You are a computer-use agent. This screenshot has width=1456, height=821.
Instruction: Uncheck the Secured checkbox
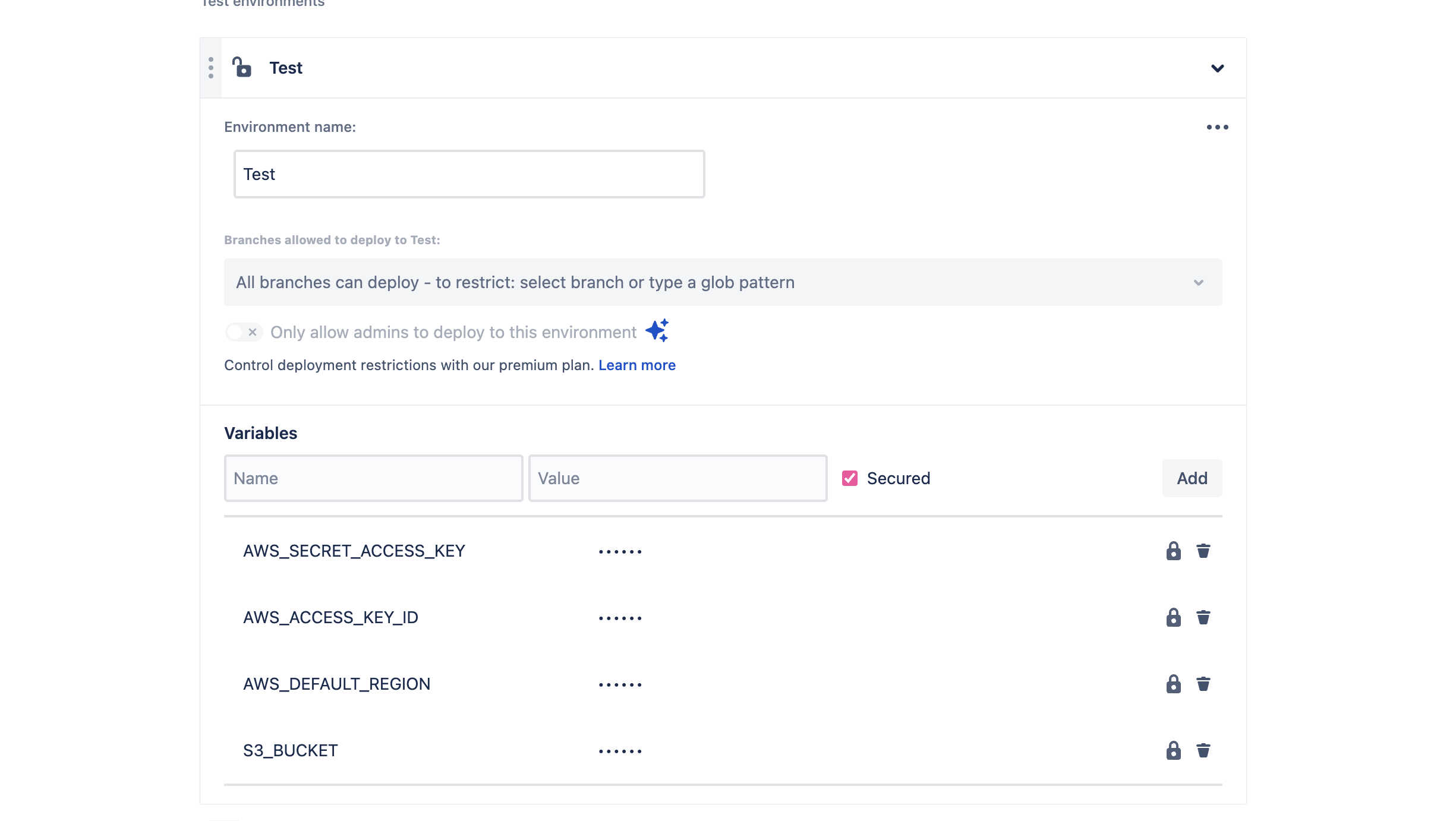tap(850, 478)
